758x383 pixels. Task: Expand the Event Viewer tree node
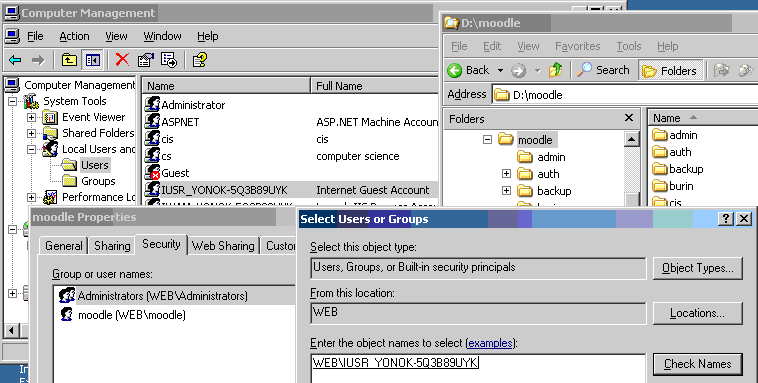click(x=31, y=117)
